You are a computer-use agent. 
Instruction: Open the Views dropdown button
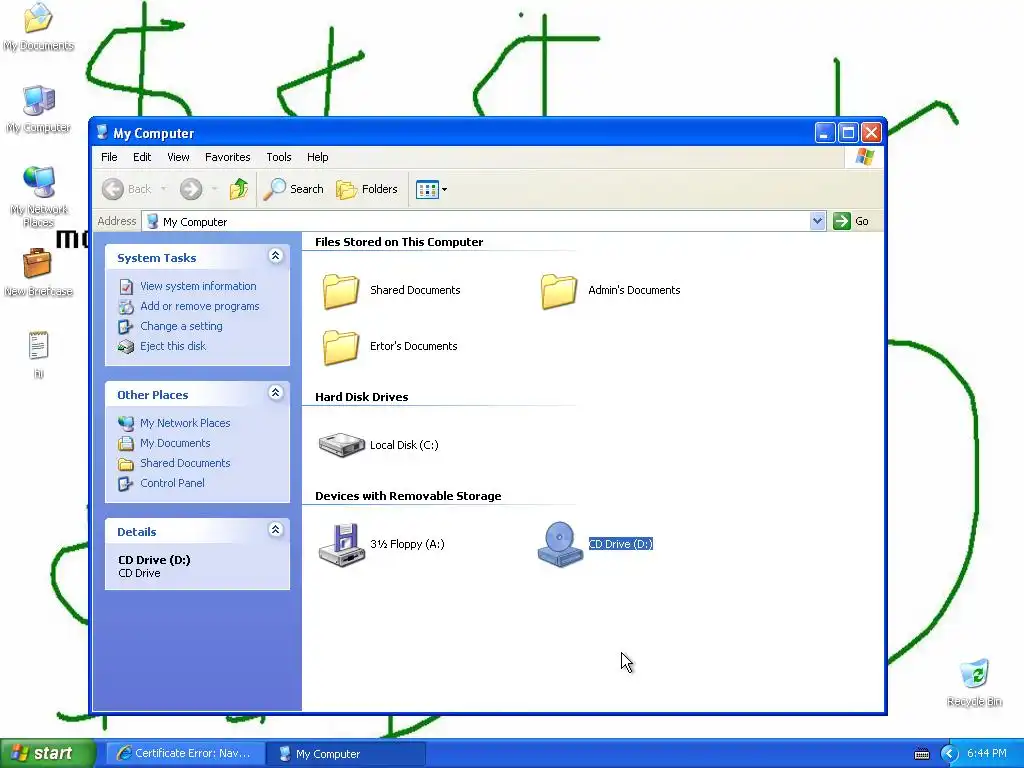432,189
